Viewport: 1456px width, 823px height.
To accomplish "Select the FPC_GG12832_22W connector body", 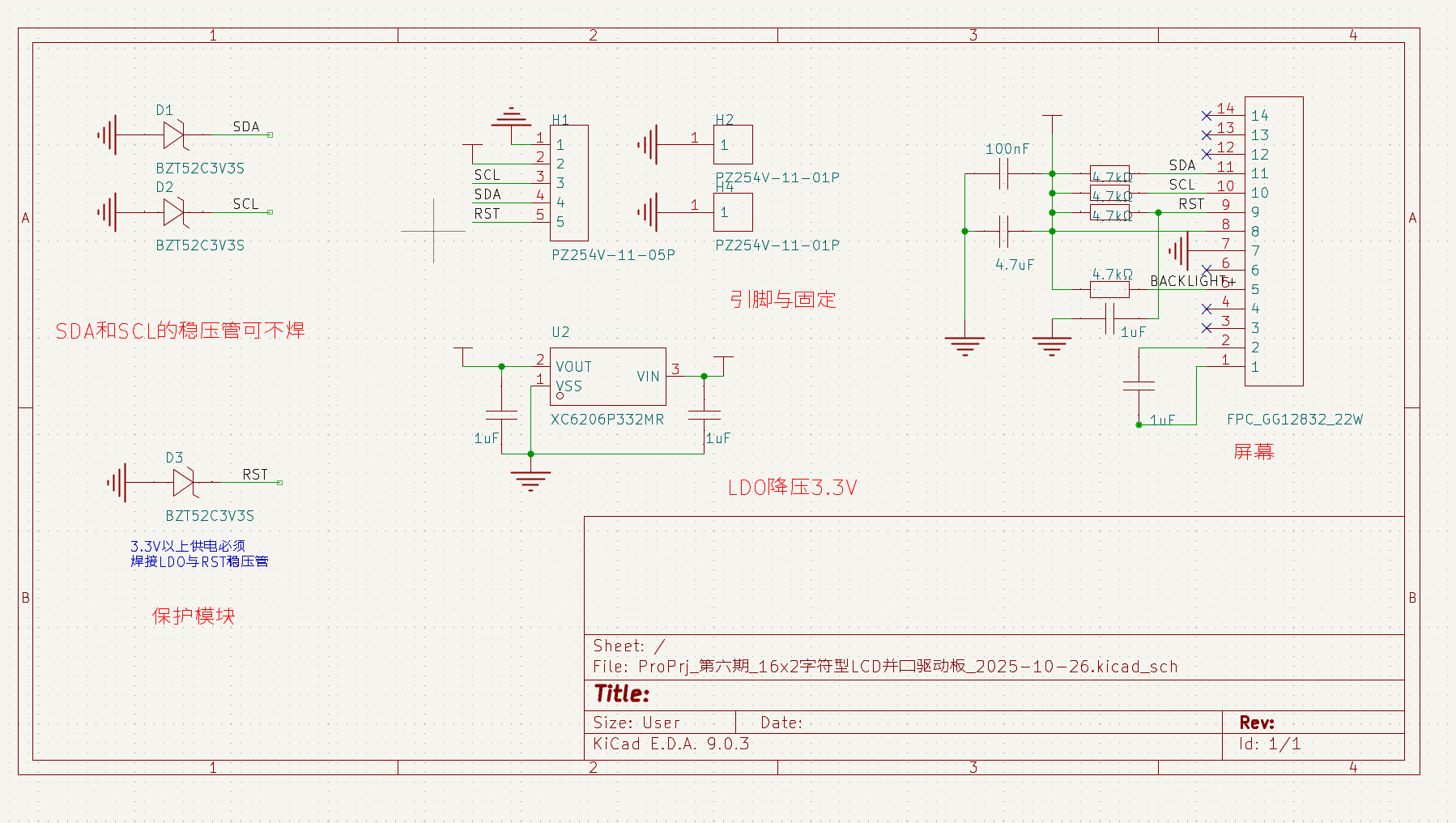I will (1274, 241).
